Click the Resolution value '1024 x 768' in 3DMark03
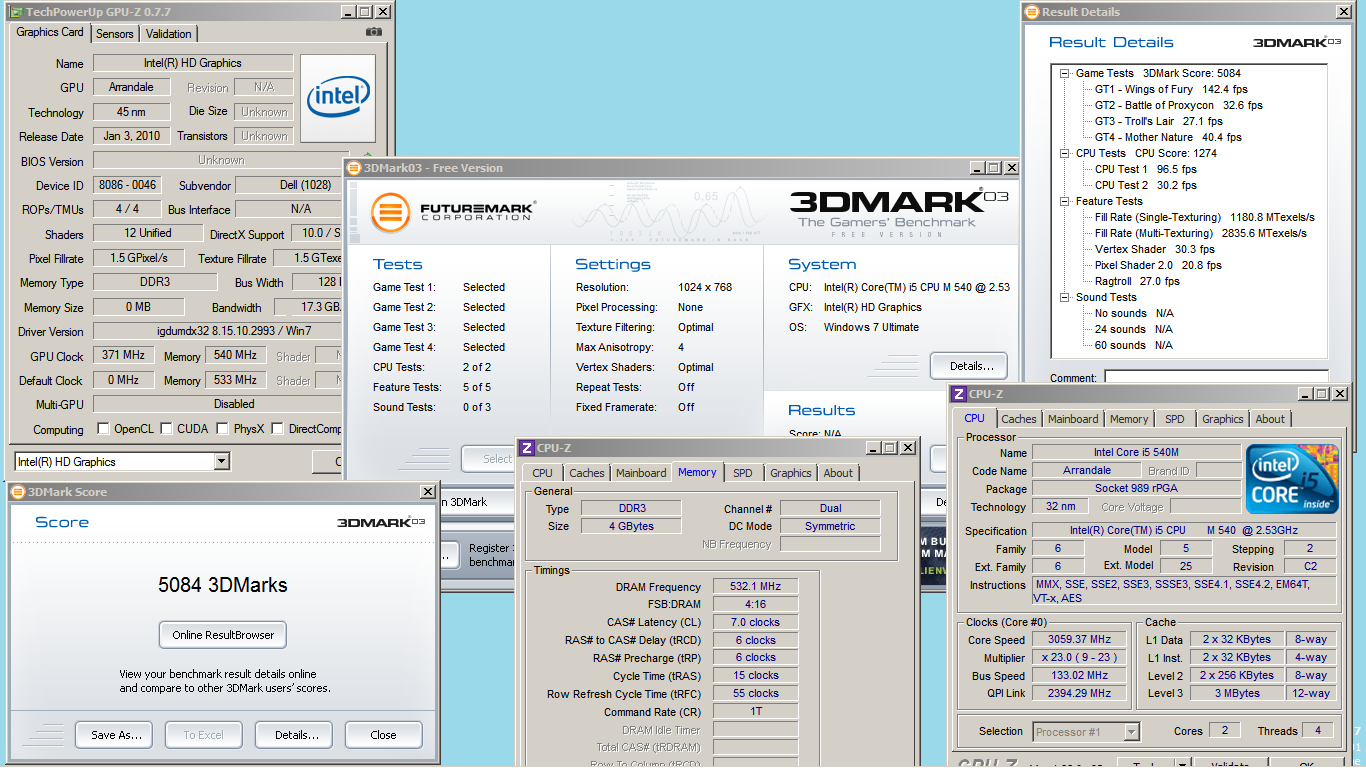 point(705,287)
